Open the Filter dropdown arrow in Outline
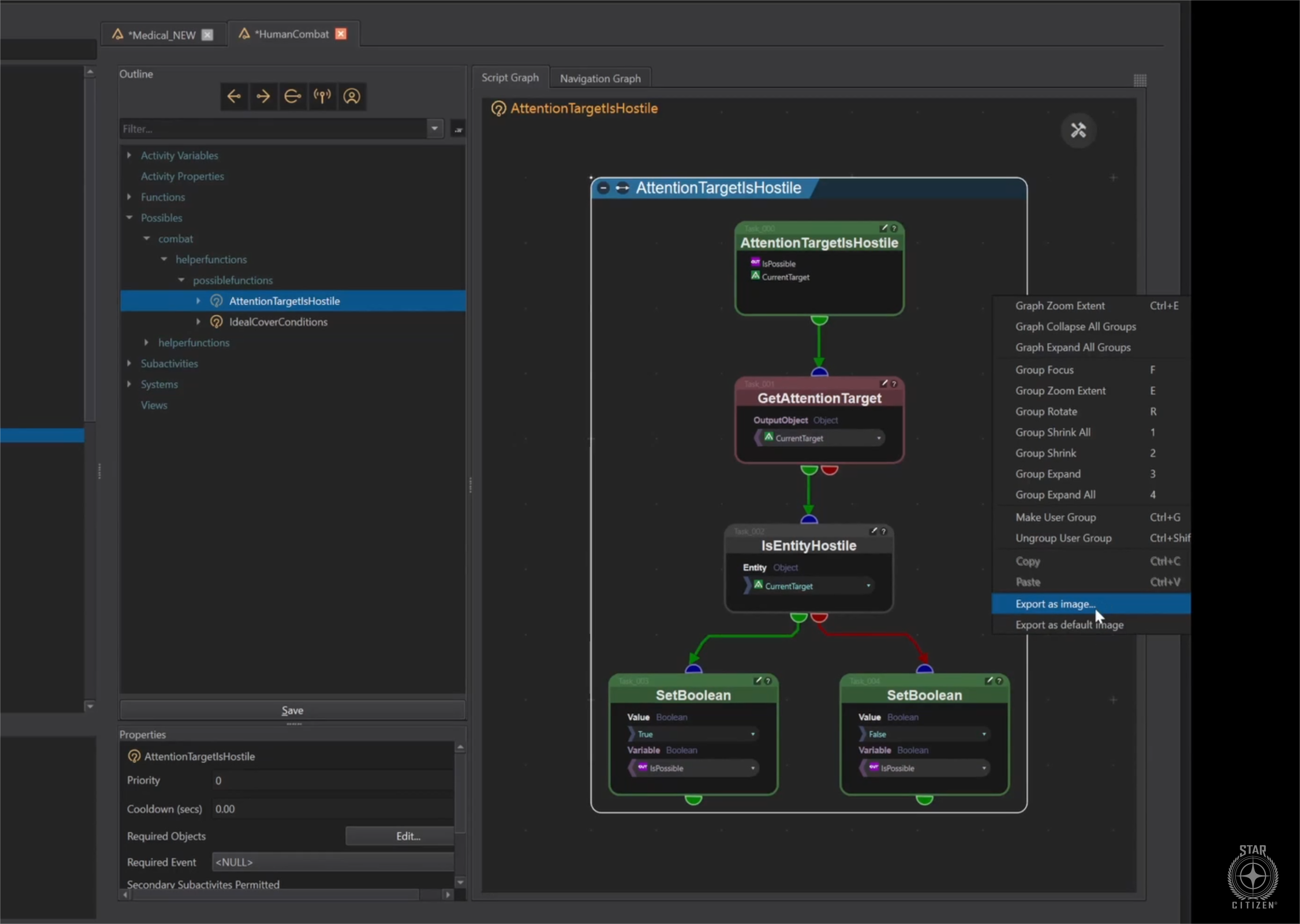Screen dimensions: 1300x924 pyautogui.click(x=434, y=128)
